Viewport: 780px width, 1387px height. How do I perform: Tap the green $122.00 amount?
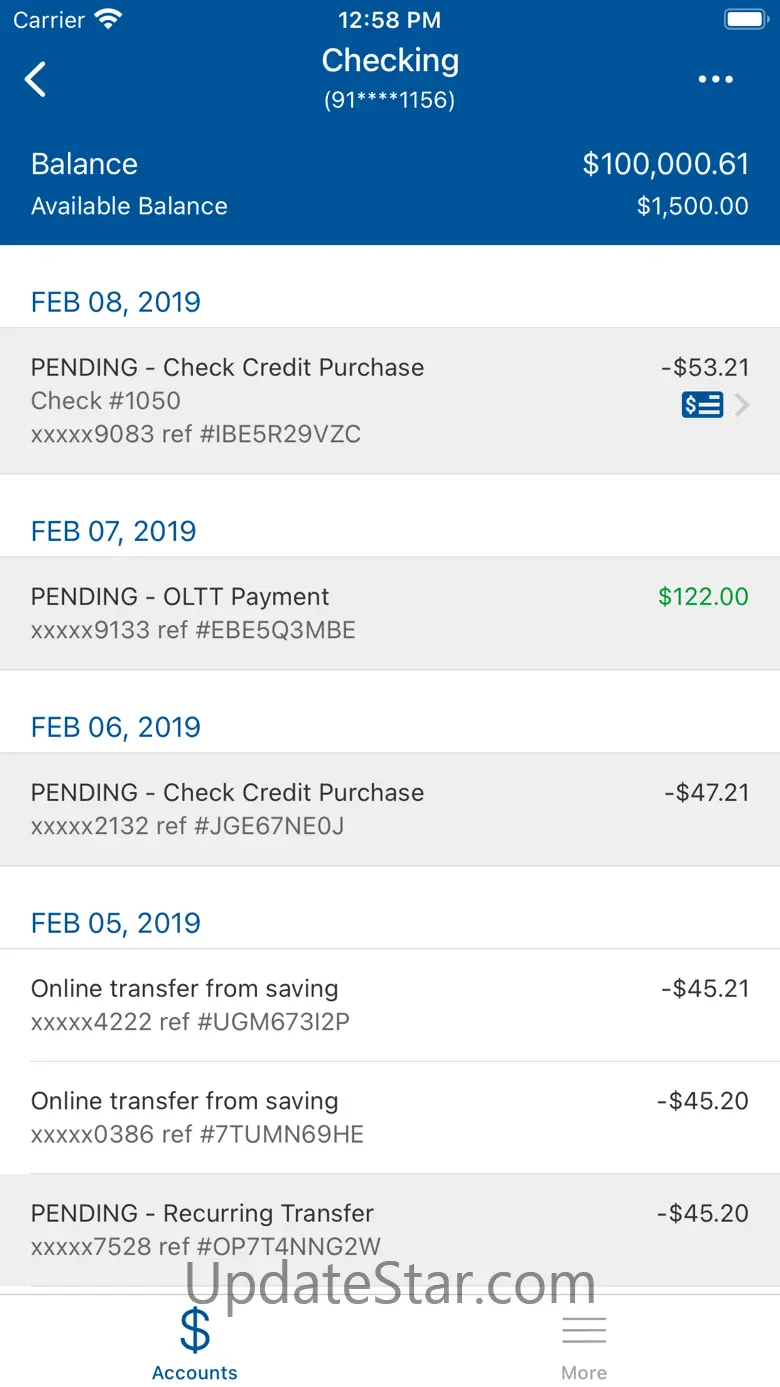tap(703, 597)
